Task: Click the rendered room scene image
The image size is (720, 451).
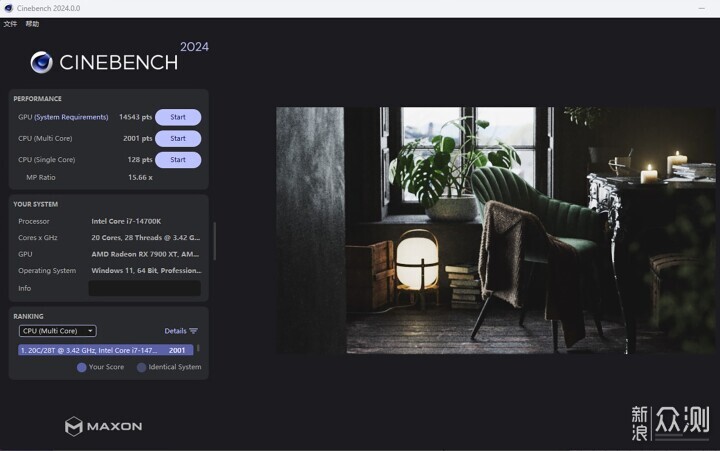Action: (x=495, y=231)
